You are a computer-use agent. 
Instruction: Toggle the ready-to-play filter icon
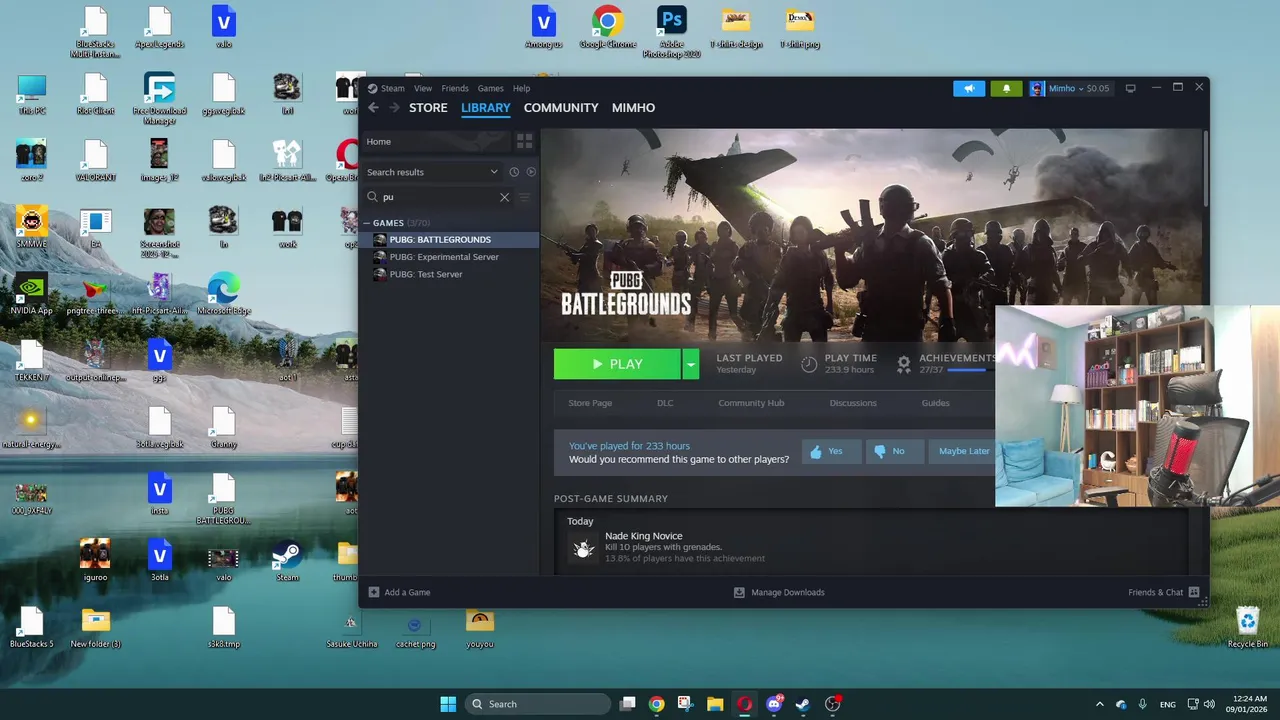point(531,172)
